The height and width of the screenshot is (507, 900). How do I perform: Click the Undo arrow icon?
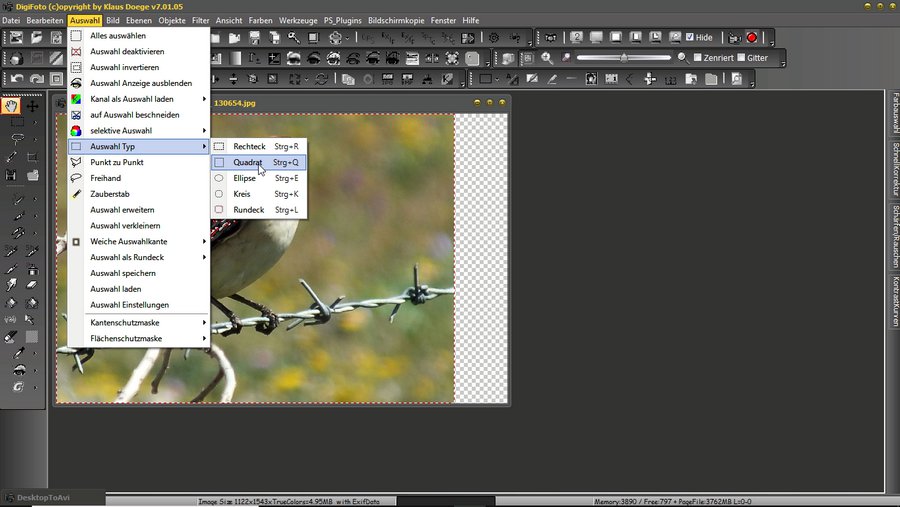click(x=18, y=79)
